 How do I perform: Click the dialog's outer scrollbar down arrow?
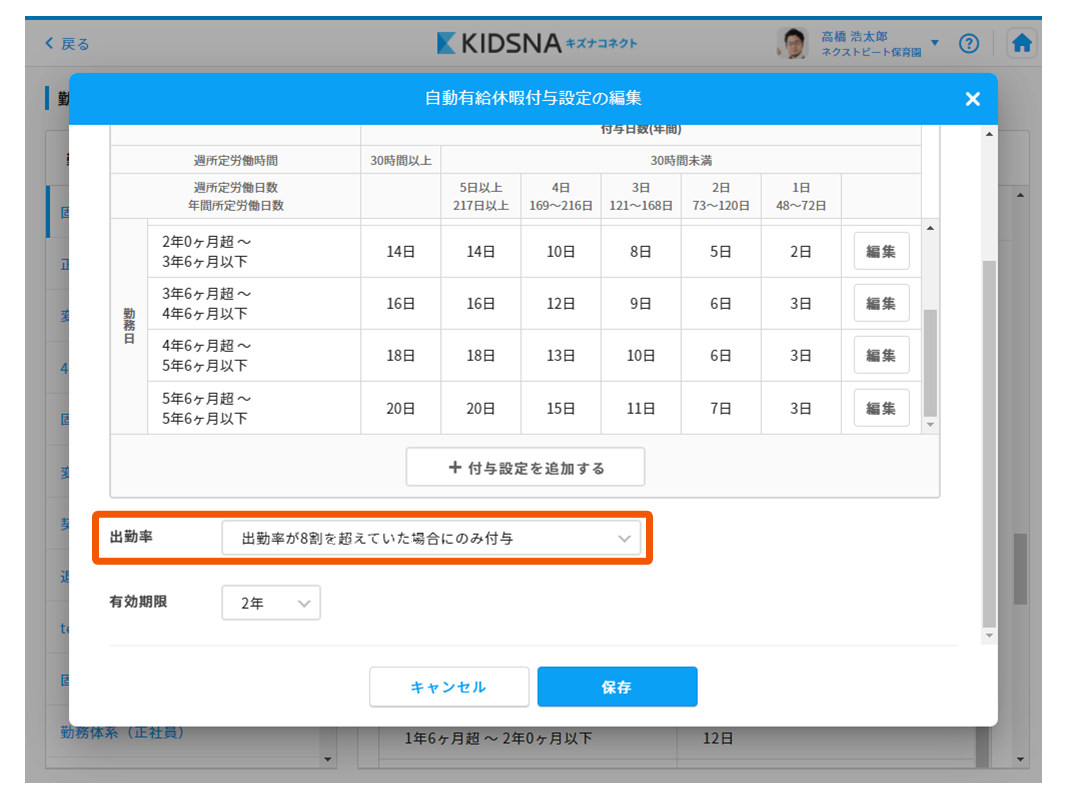(x=989, y=635)
